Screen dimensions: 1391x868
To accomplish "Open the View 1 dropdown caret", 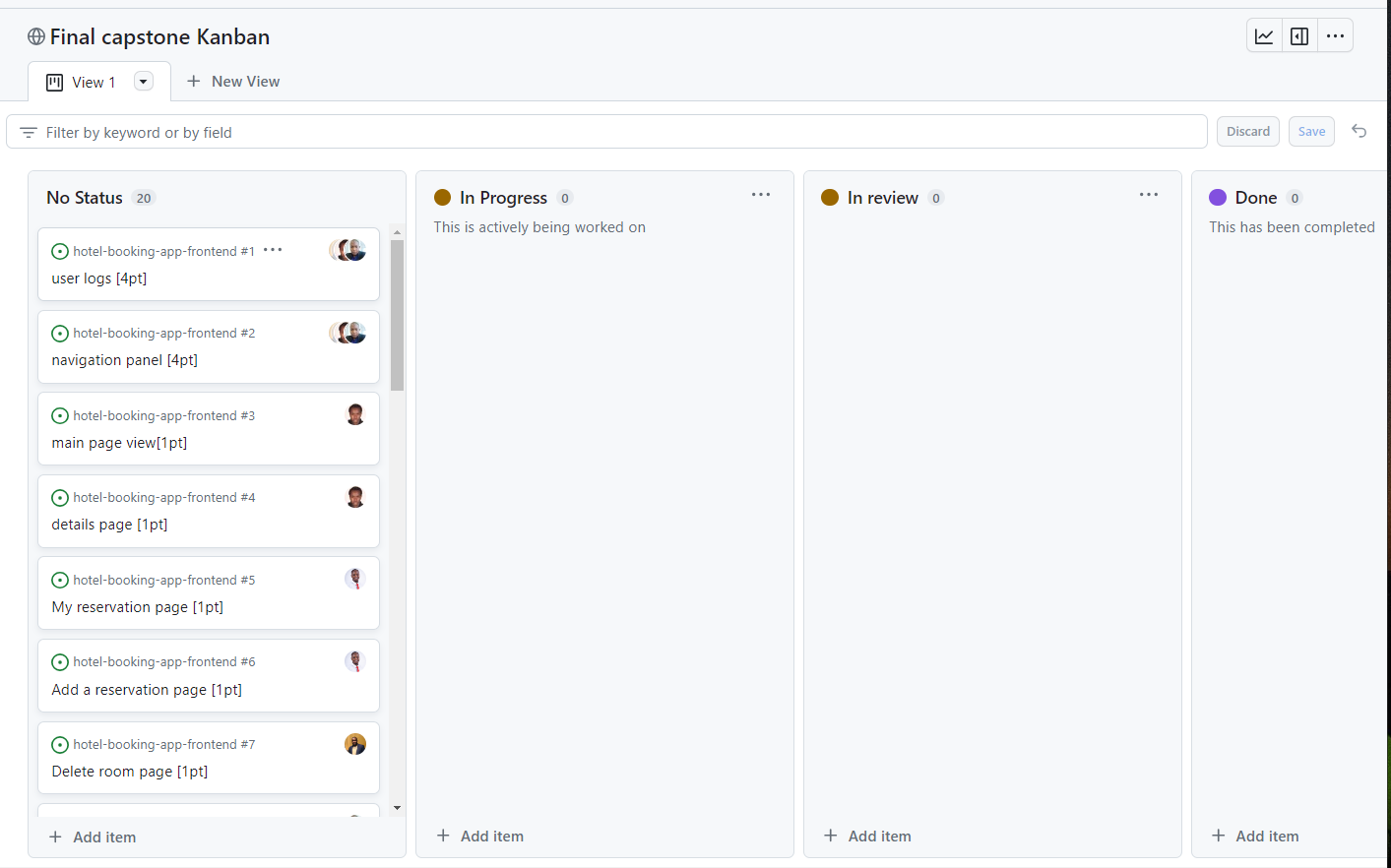I will (x=143, y=82).
